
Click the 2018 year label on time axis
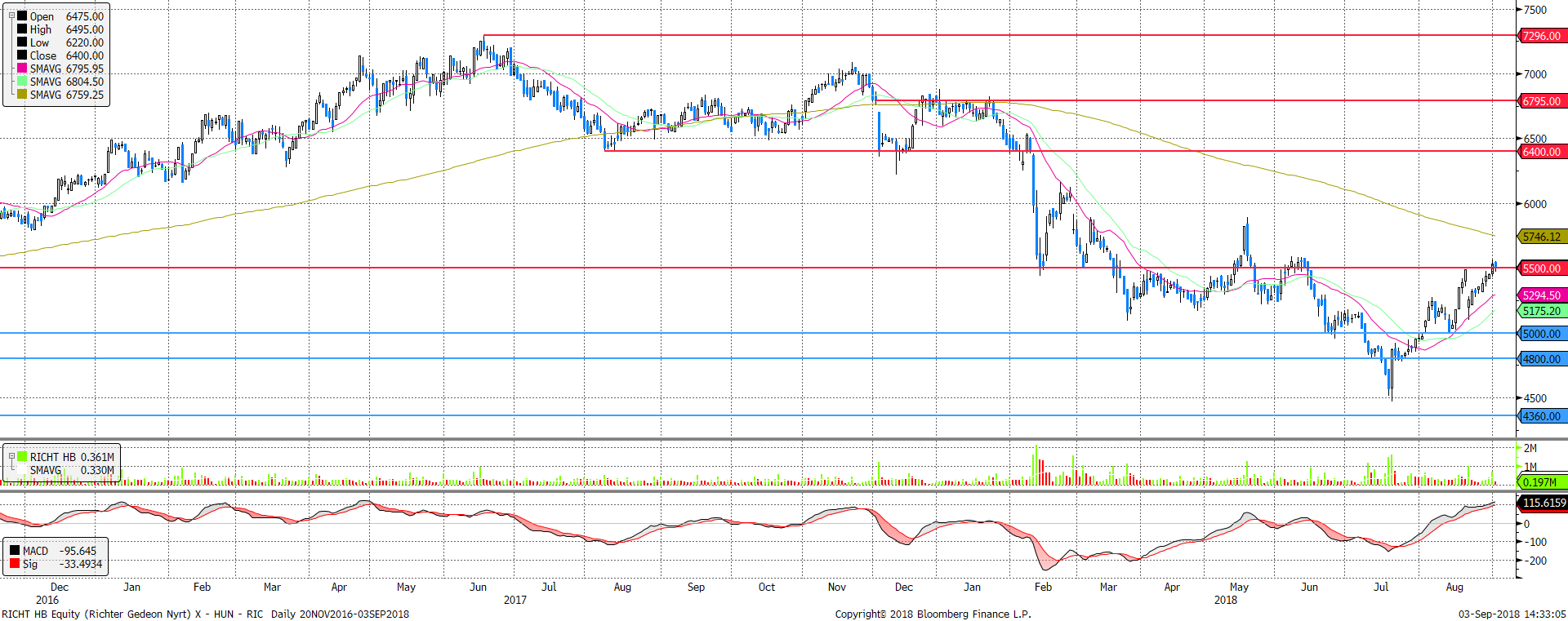point(1225,600)
